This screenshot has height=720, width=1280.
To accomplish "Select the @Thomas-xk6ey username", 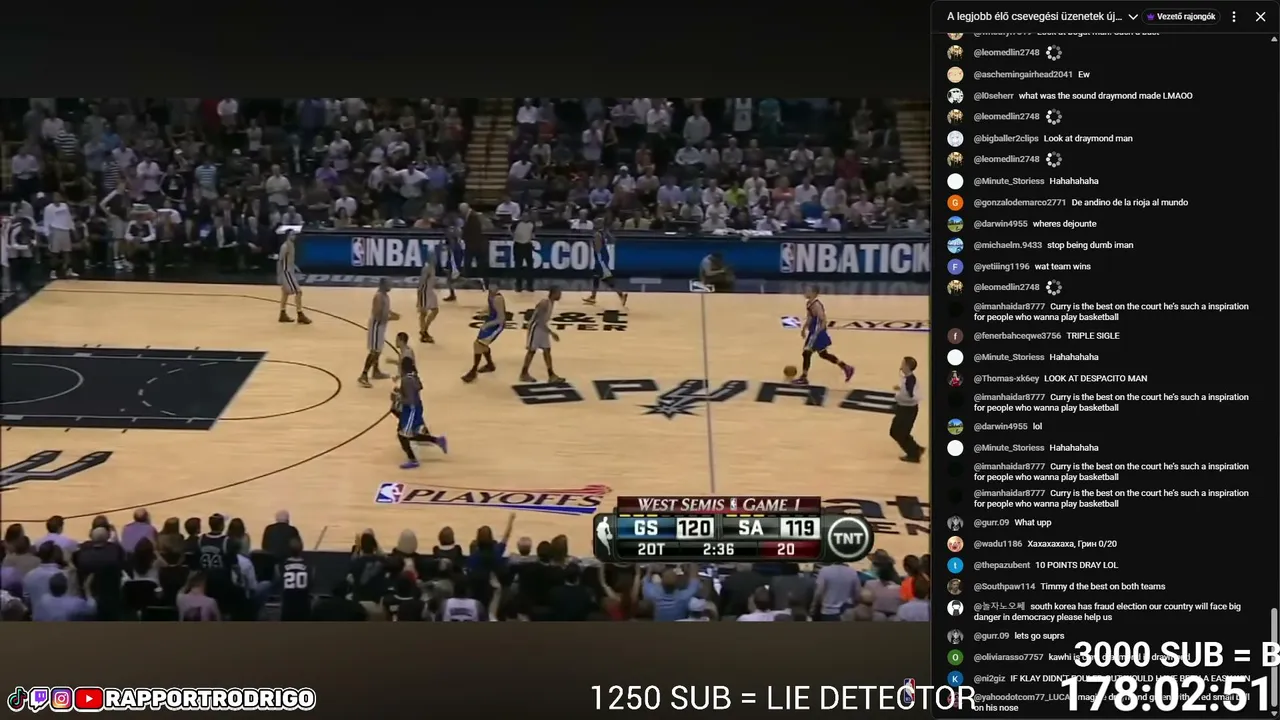I will point(1007,378).
